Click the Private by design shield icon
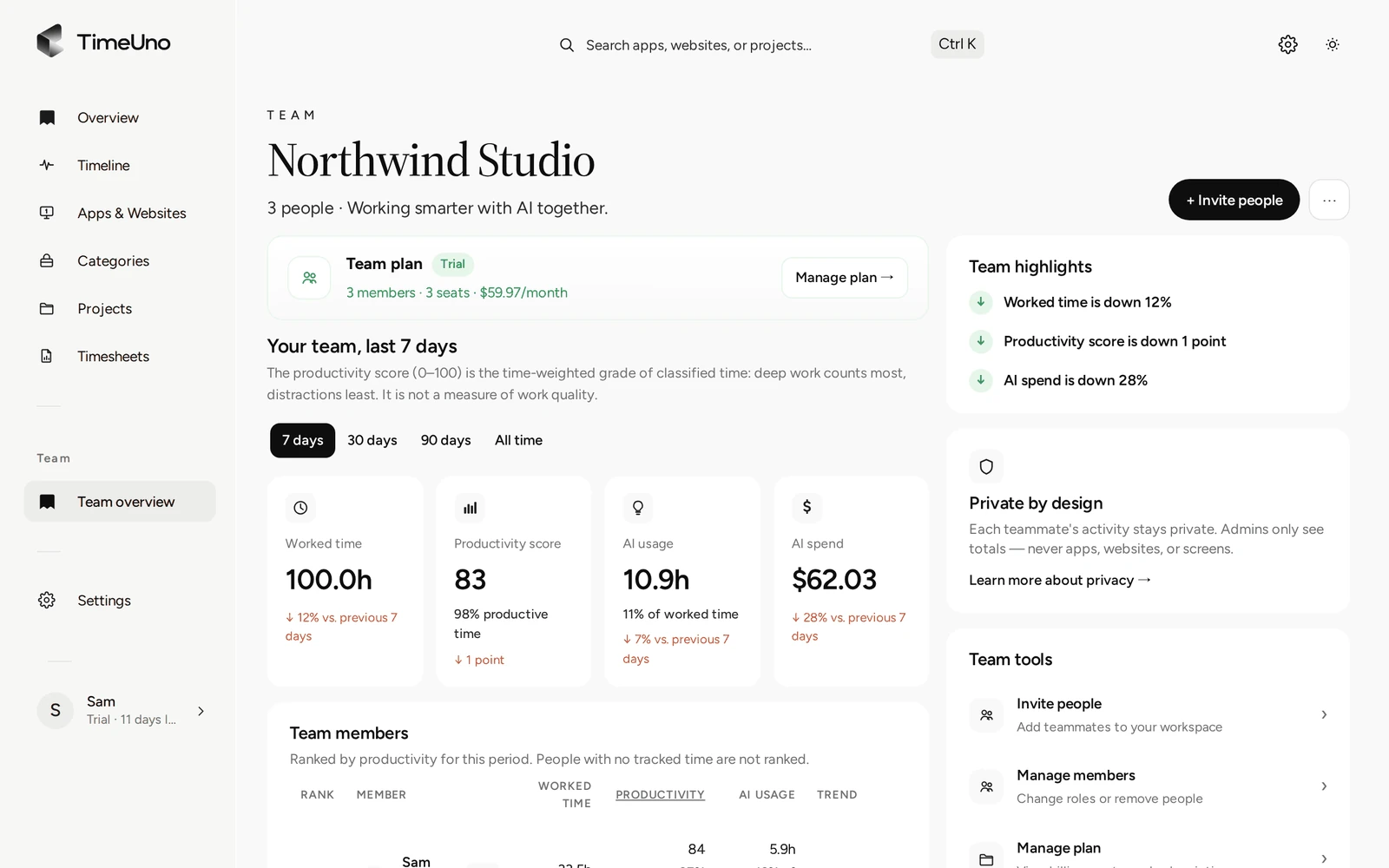Viewport: 1389px width, 868px height. tap(986, 467)
